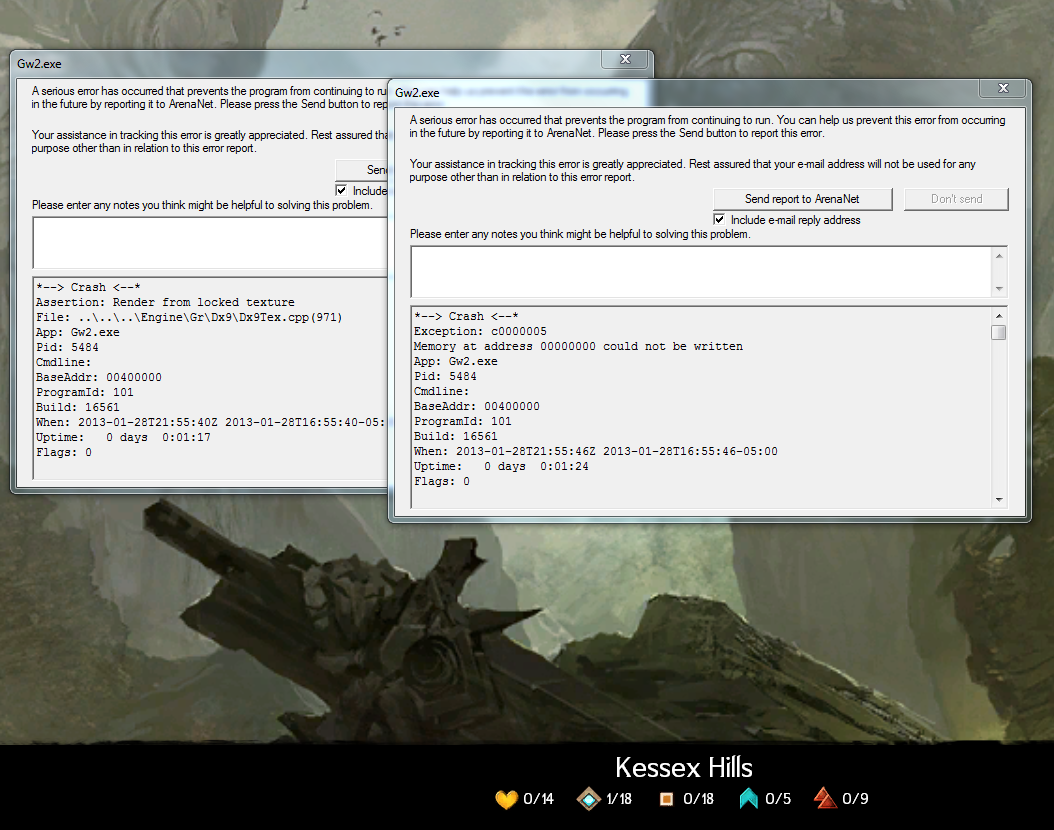The height and width of the screenshot is (830, 1054).
Task: Click 'Exception: c0000005' line in crash log
Action: point(480,331)
